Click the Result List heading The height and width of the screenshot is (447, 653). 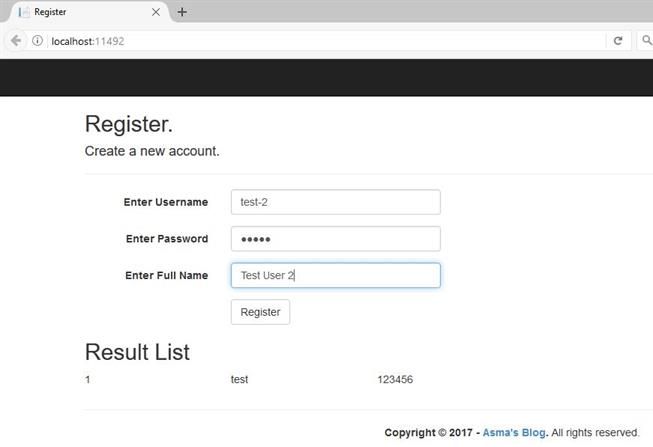137,352
